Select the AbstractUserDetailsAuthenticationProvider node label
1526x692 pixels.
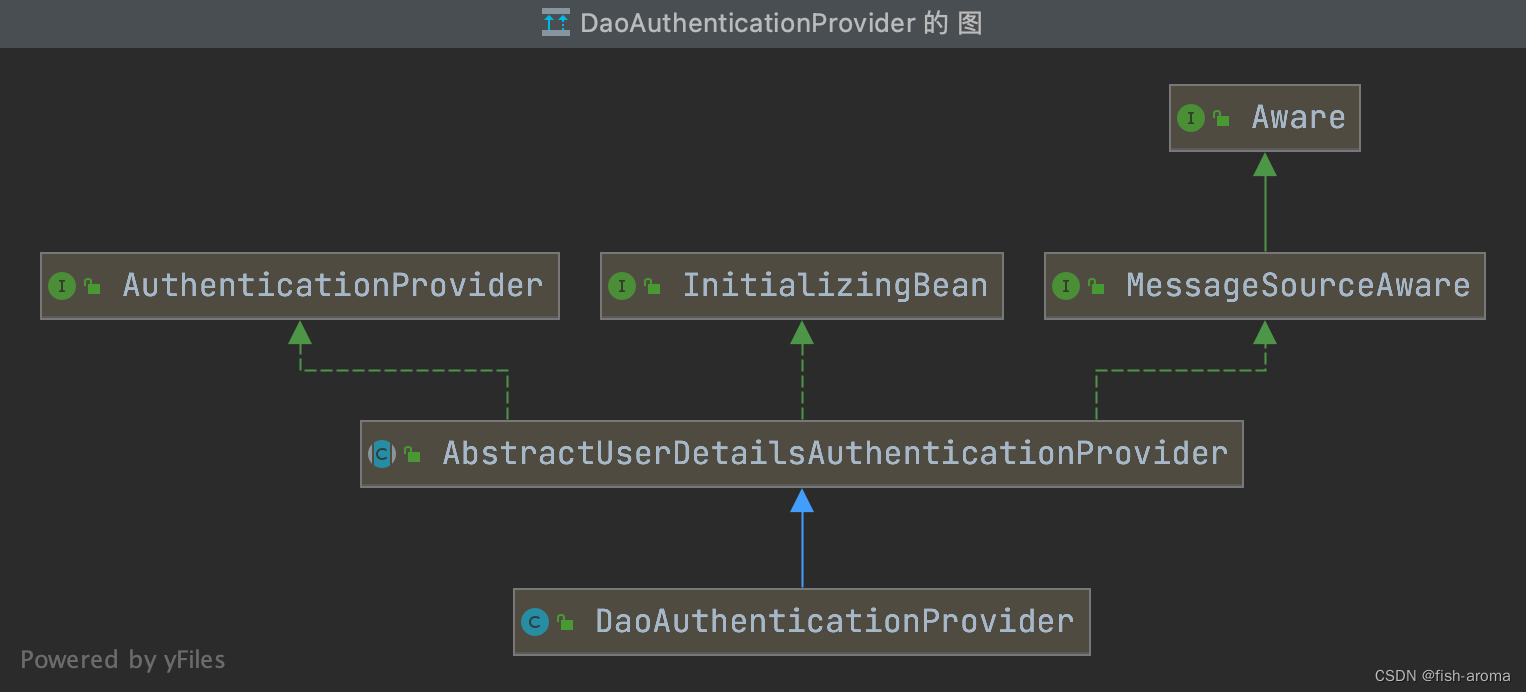pos(835,454)
